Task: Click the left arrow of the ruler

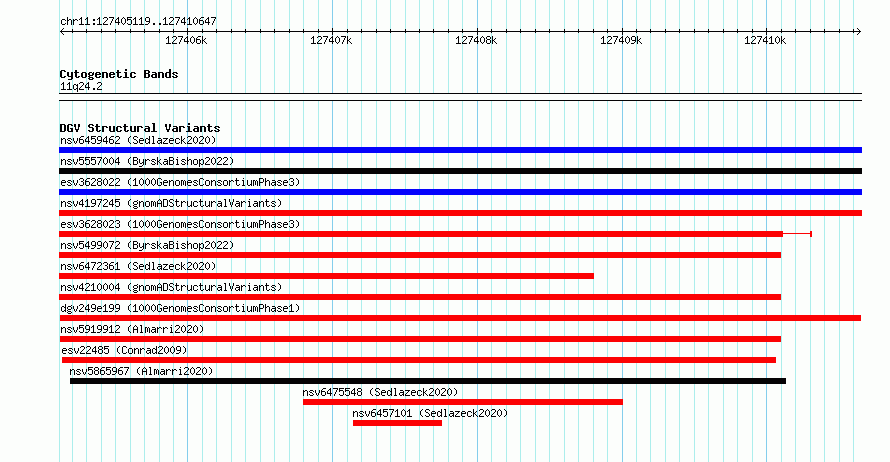Action: point(62,32)
